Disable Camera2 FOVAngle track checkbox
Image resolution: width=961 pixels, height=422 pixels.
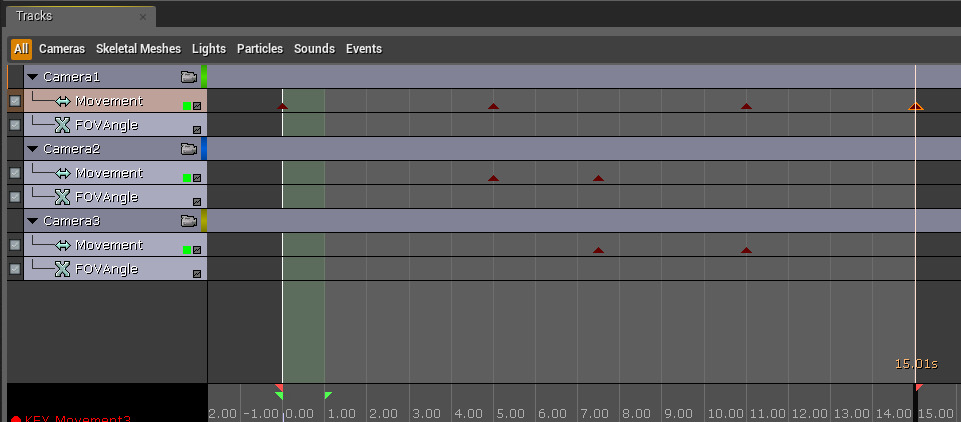click(x=15, y=197)
